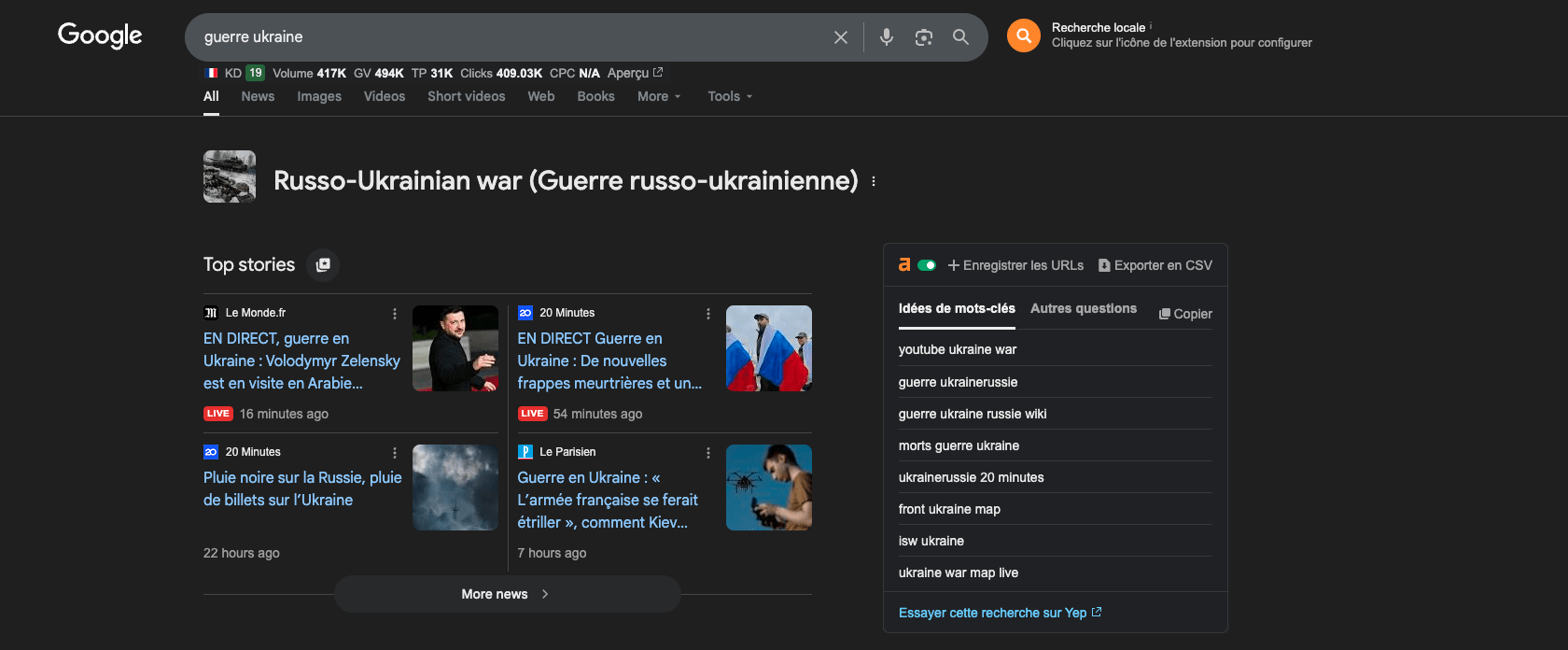Expand the More dropdown in search tabs
1568x650 pixels.
[x=659, y=96]
